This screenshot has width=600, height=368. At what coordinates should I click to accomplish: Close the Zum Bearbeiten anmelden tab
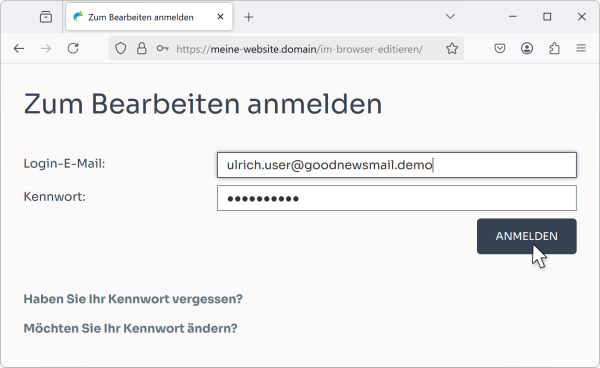click(220, 17)
